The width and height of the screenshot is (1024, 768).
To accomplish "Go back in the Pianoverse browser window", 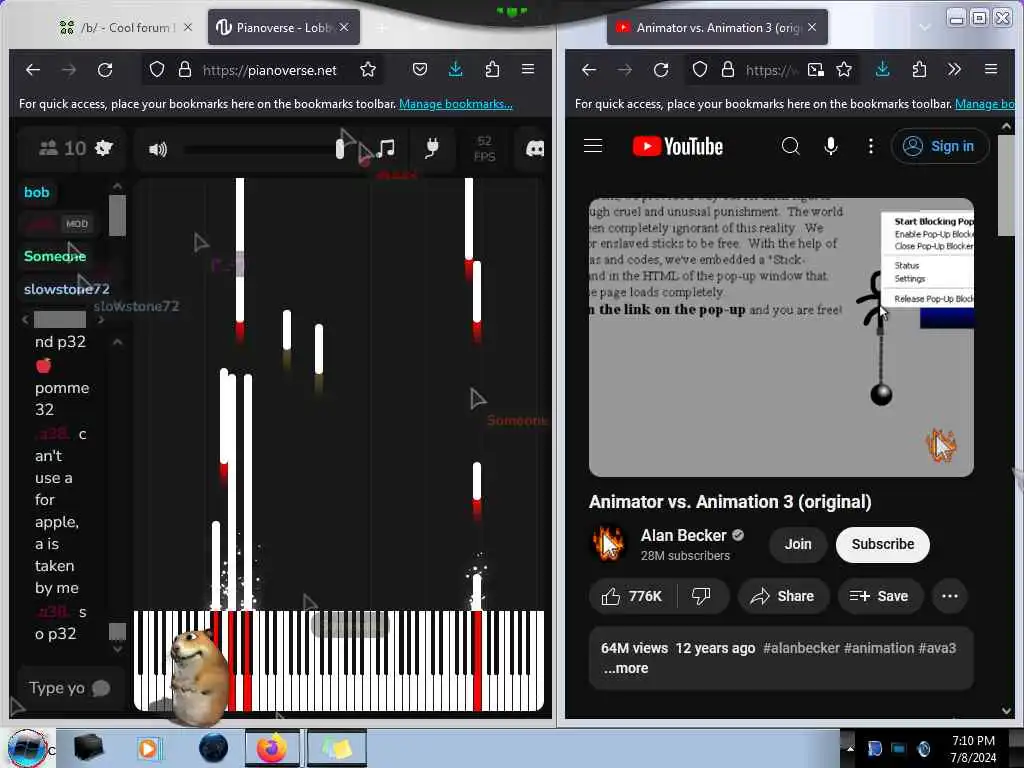I will pos(33,69).
